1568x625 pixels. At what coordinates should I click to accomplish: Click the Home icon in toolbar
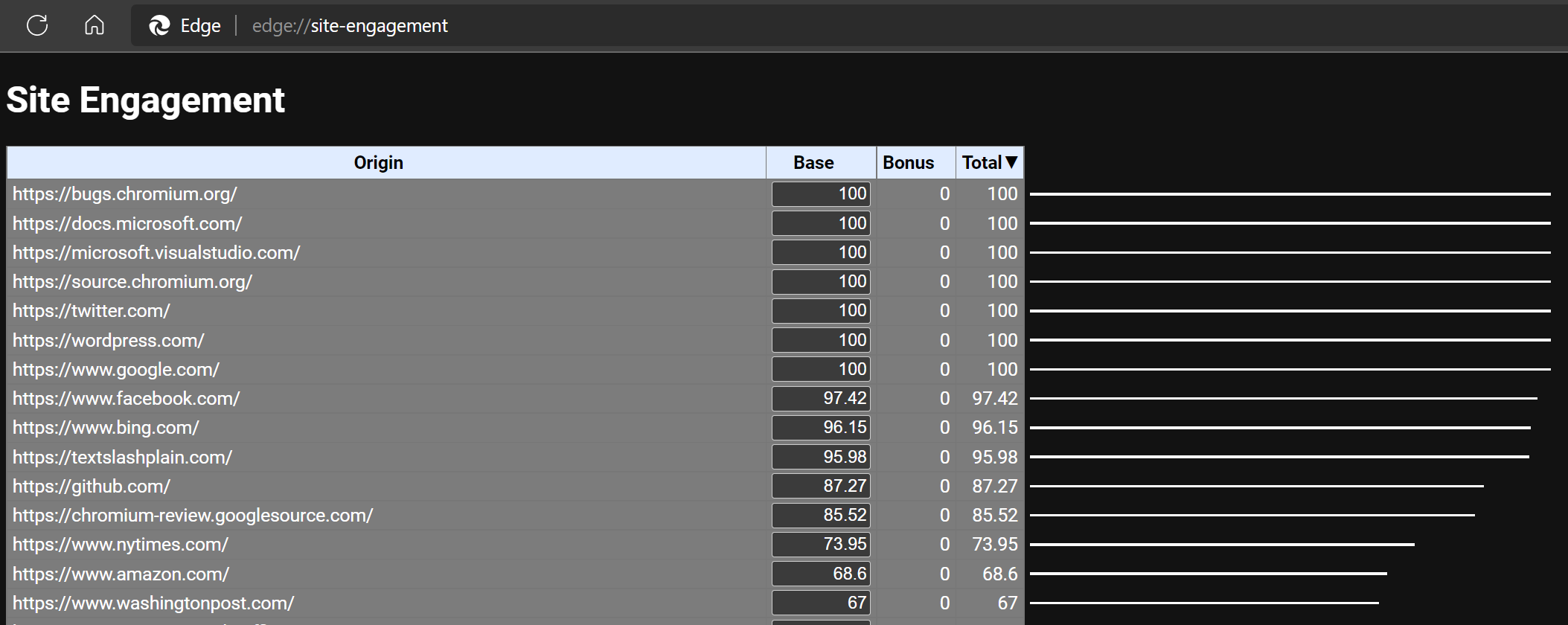coord(95,26)
